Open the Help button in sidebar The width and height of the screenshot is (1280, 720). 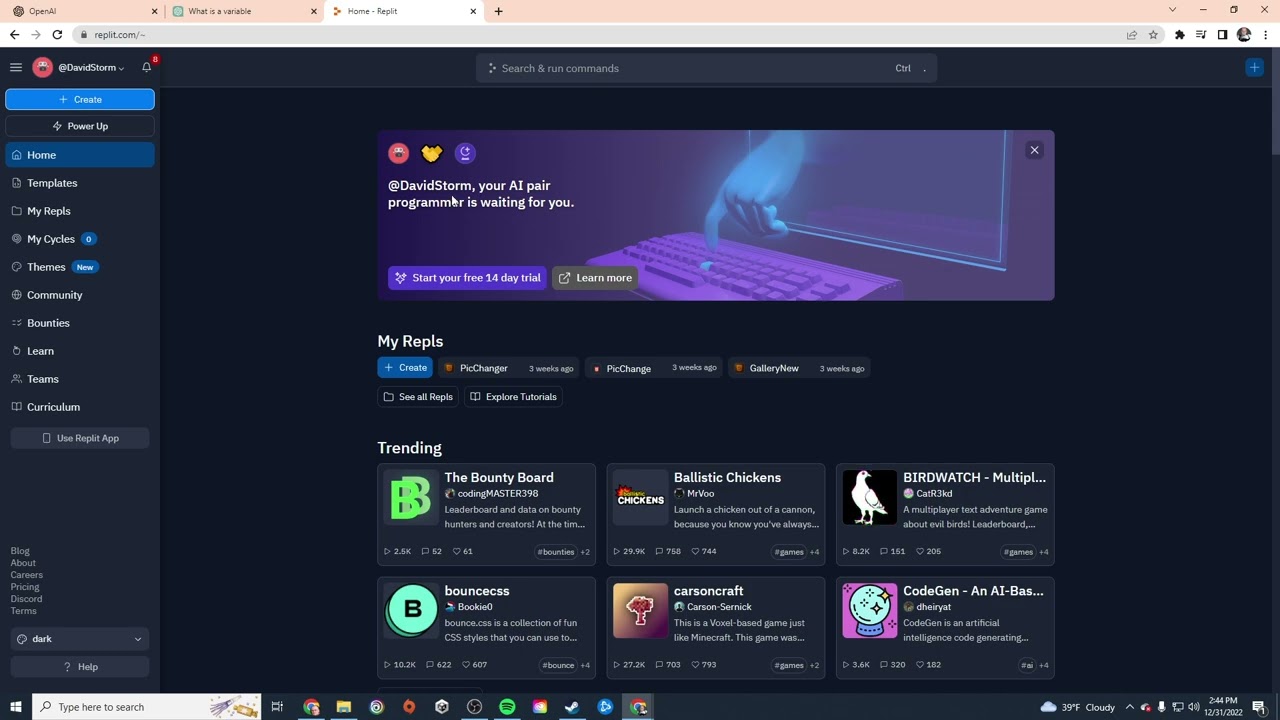click(x=80, y=667)
